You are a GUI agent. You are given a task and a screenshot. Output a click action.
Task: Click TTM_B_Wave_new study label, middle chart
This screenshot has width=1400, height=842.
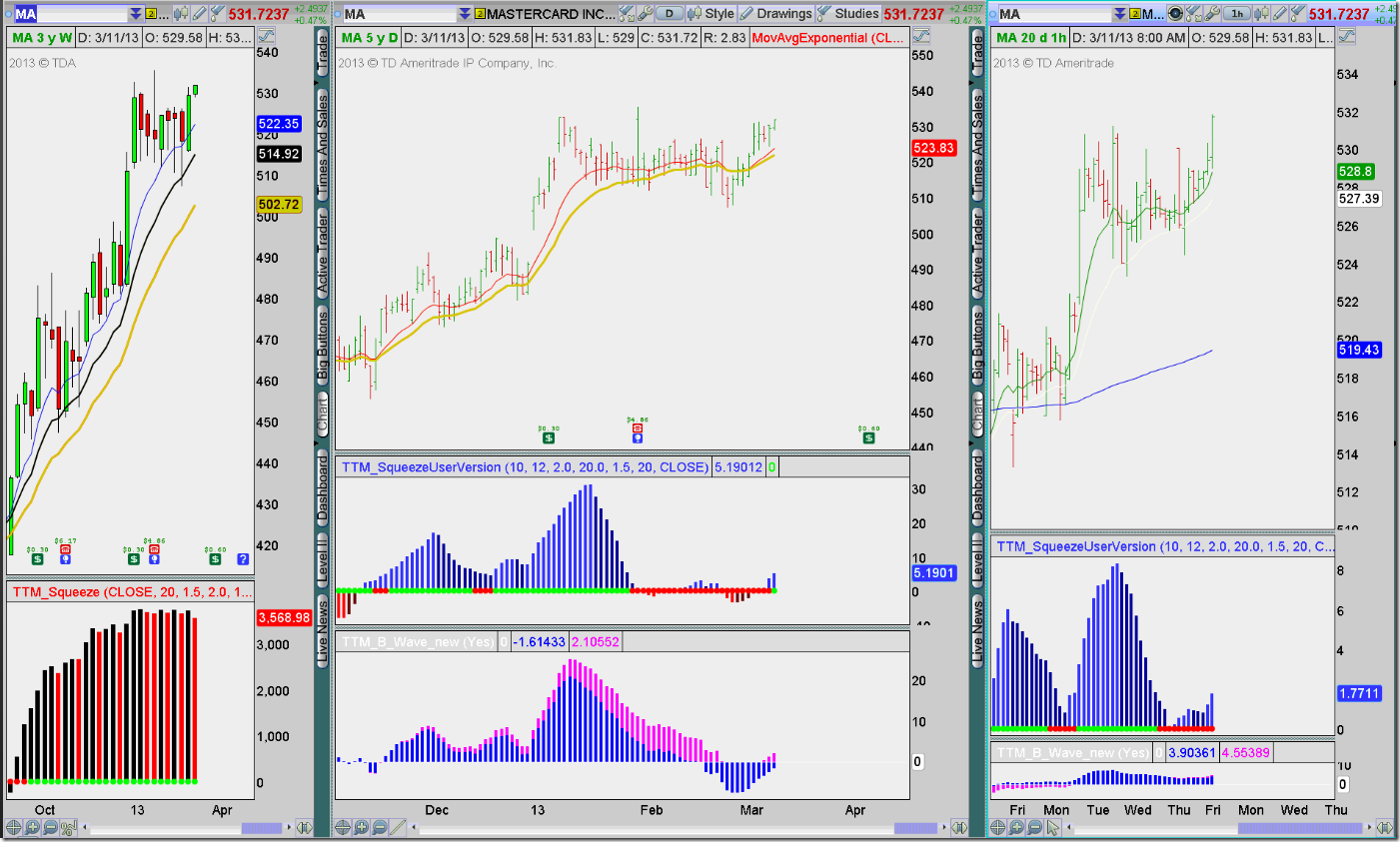click(418, 641)
